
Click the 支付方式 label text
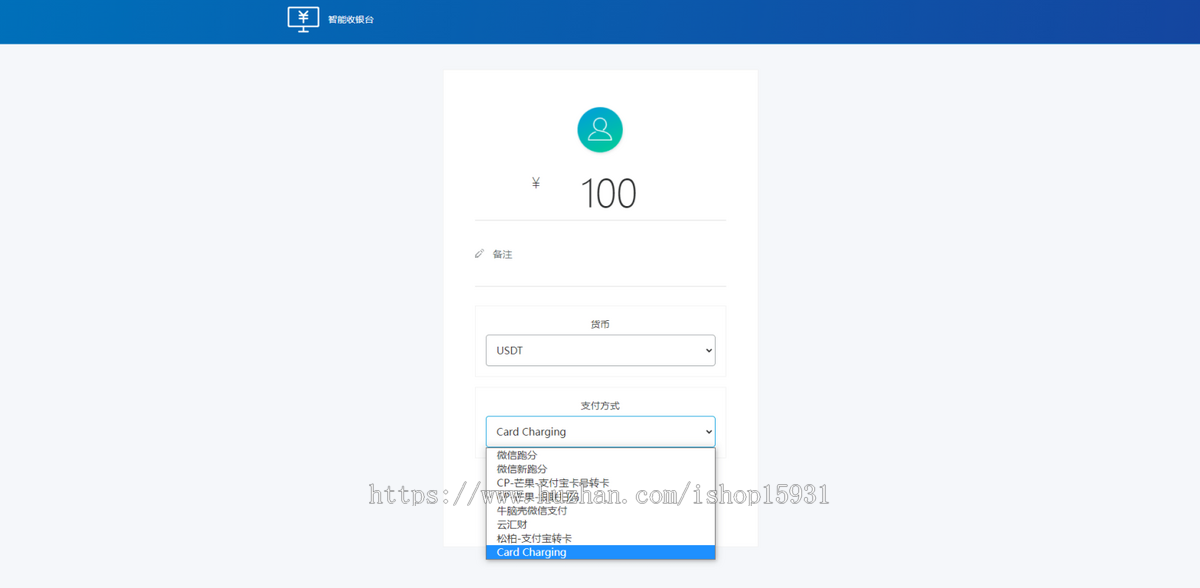point(600,406)
